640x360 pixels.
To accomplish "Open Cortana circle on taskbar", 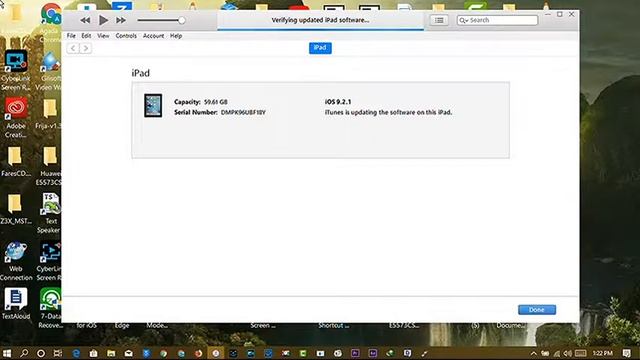I will 41,353.
